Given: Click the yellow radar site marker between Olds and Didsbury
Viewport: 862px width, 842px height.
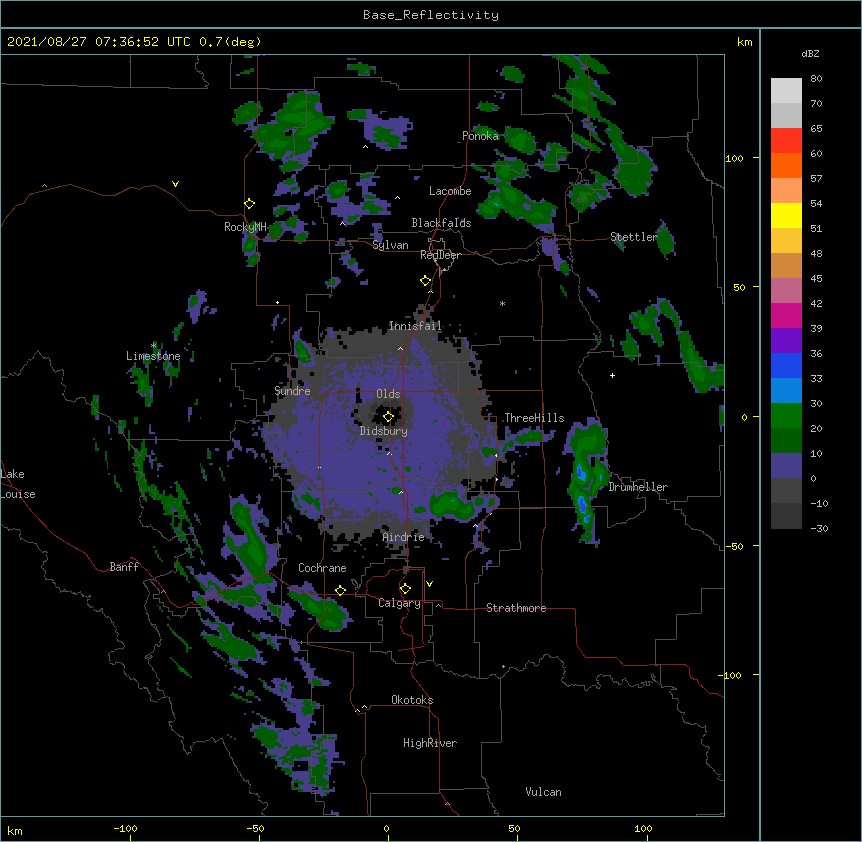Looking at the screenshot, I should coord(388,417).
